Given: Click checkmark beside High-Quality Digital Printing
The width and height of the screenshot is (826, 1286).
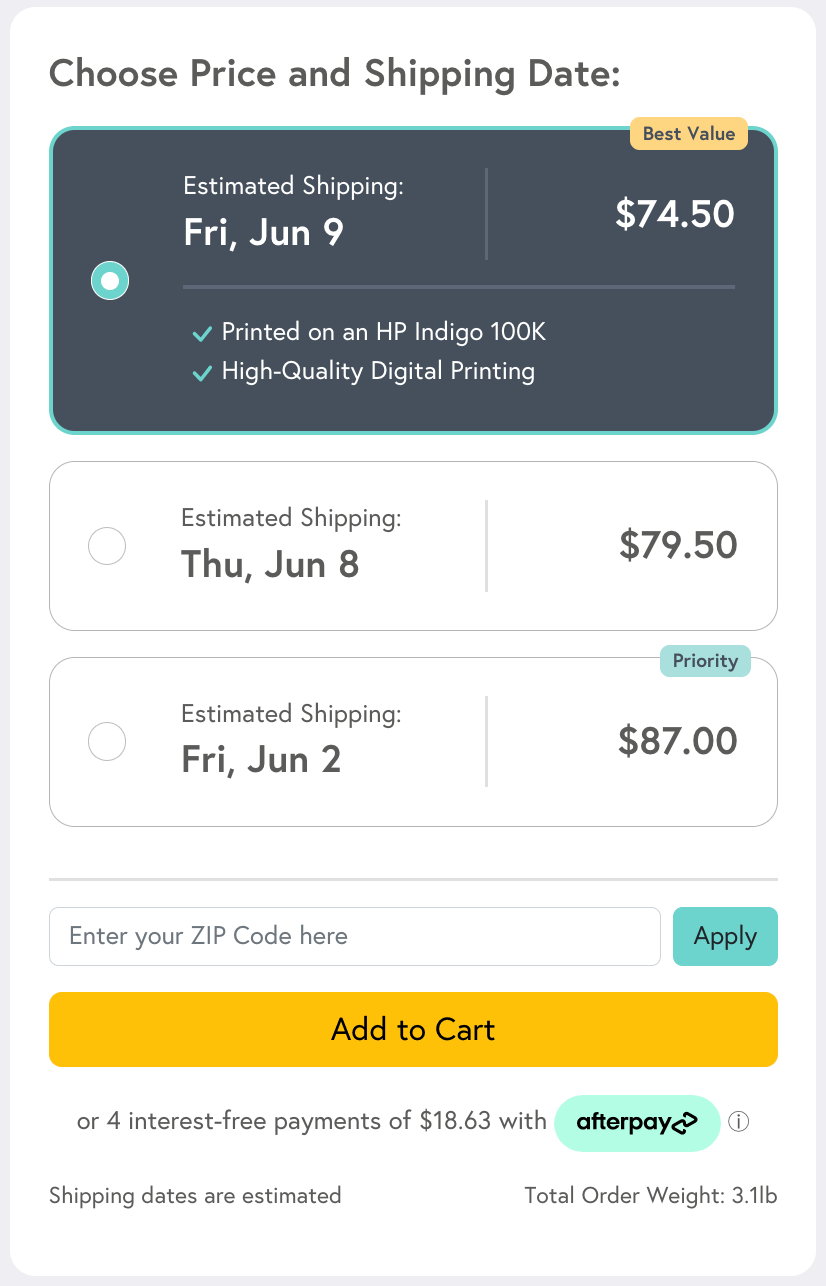Looking at the screenshot, I should click(x=202, y=373).
